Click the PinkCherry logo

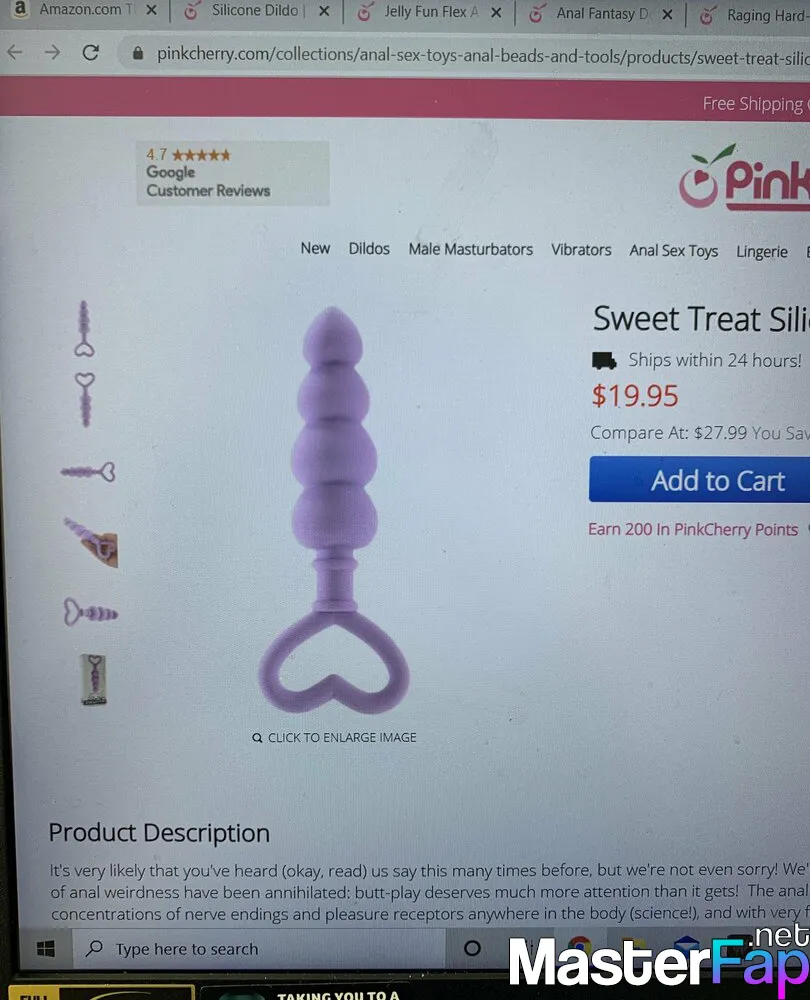click(744, 177)
